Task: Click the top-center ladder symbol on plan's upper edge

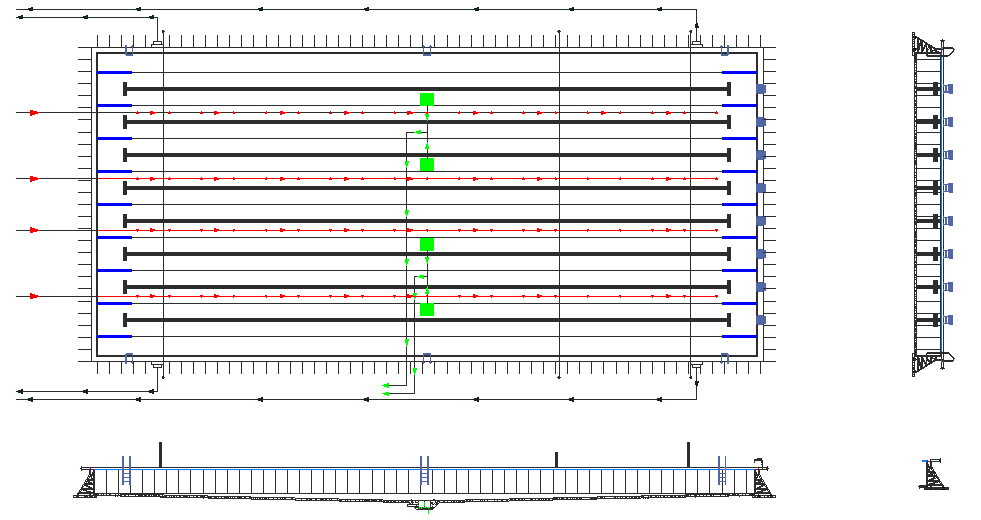Action: [x=427, y=50]
